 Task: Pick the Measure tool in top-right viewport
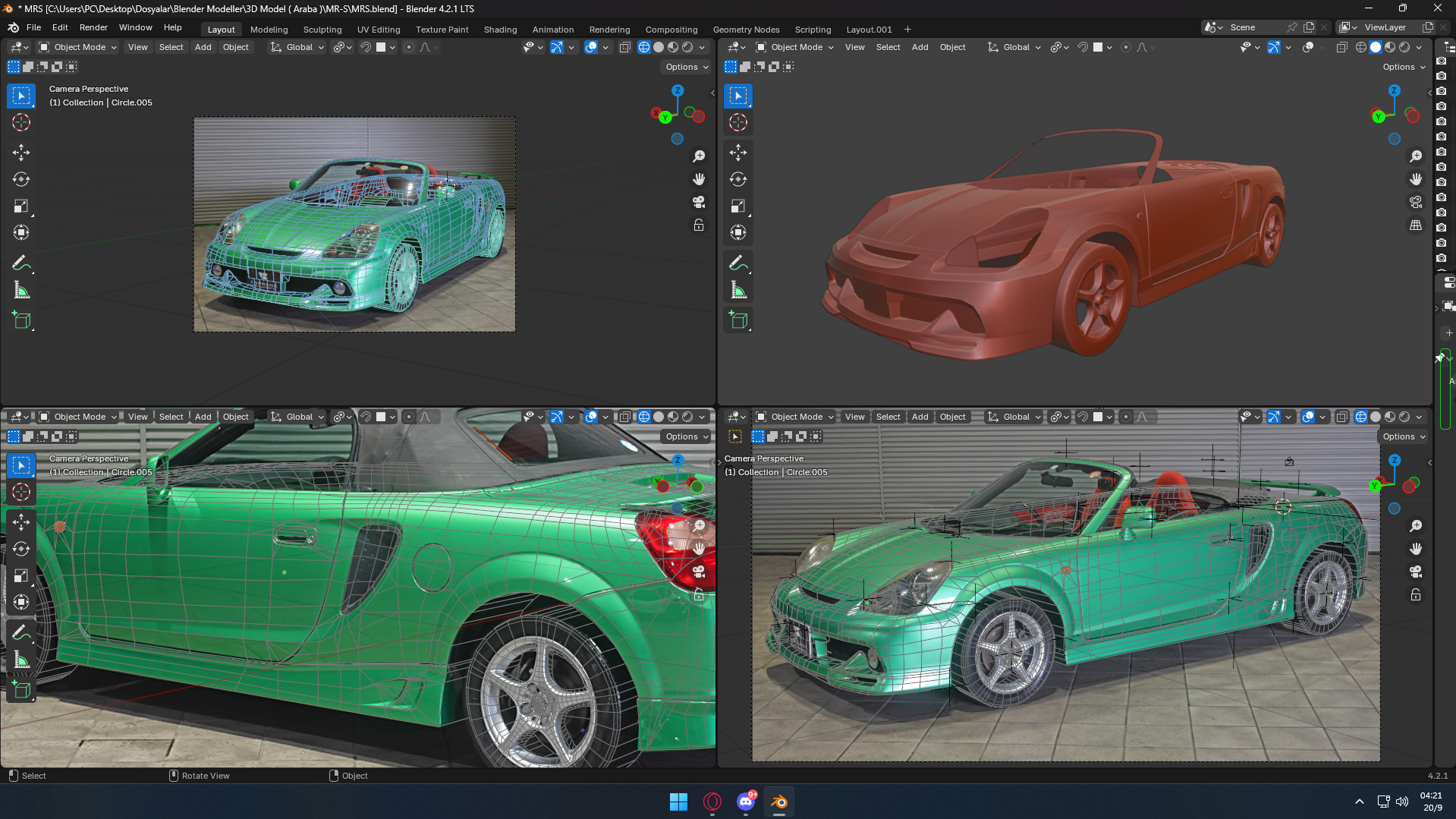click(737, 290)
